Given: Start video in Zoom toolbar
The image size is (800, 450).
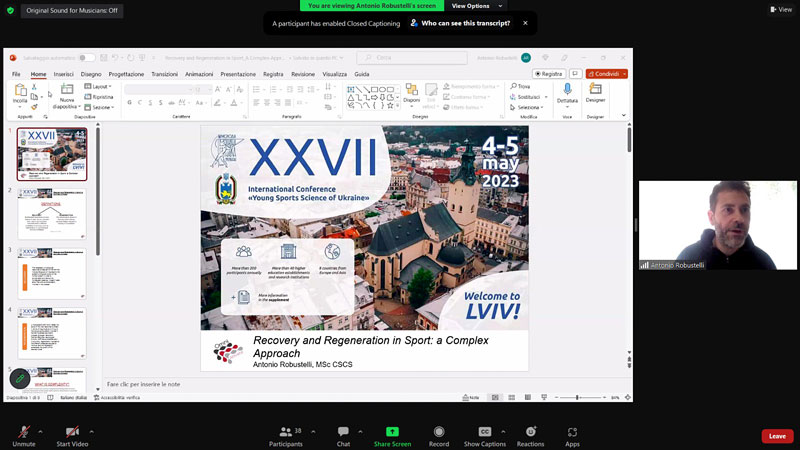Looking at the screenshot, I should click(x=72, y=436).
